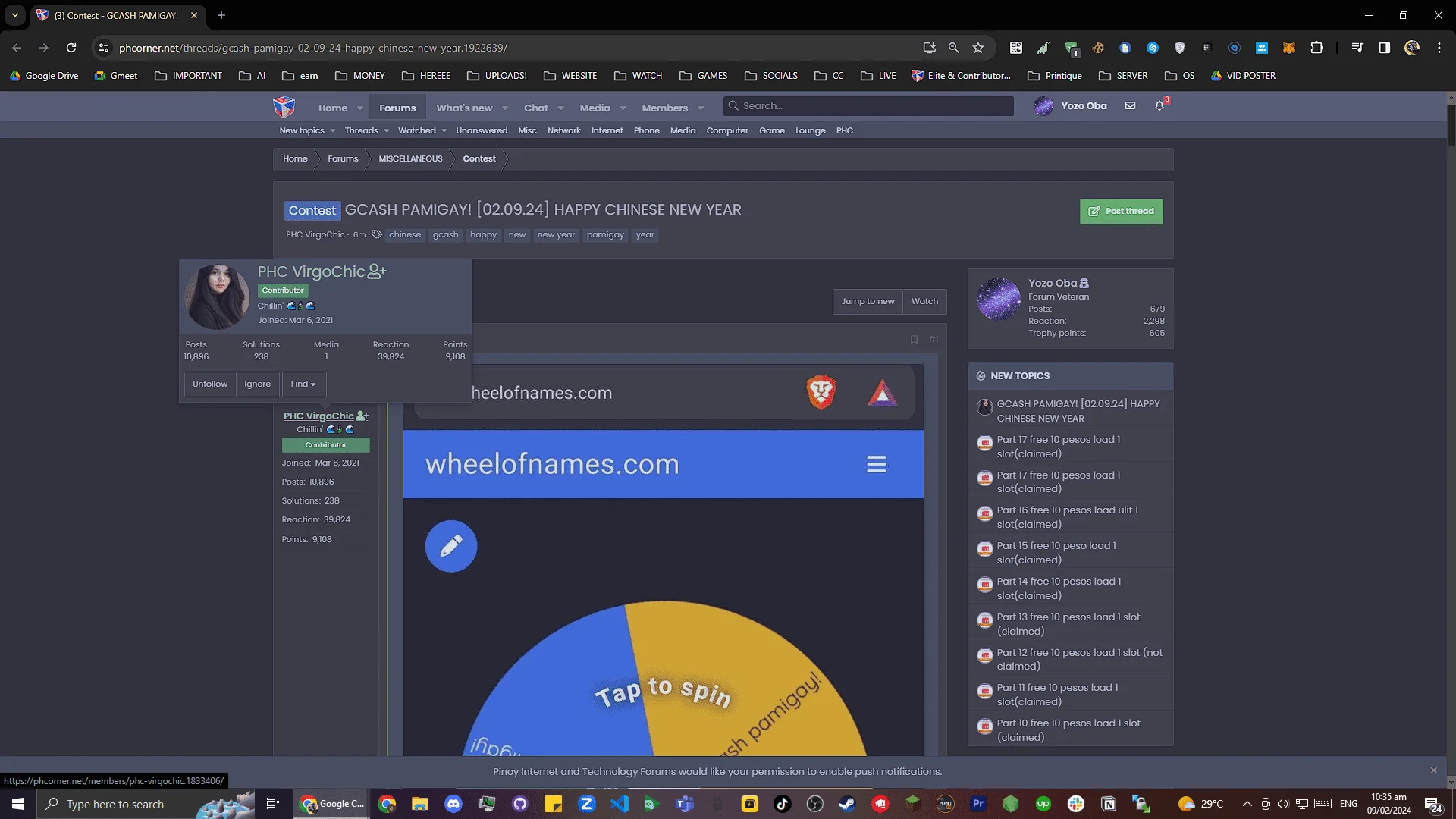Bookmark this page with the star icon
The width and height of the screenshot is (1456, 819).
click(x=978, y=48)
